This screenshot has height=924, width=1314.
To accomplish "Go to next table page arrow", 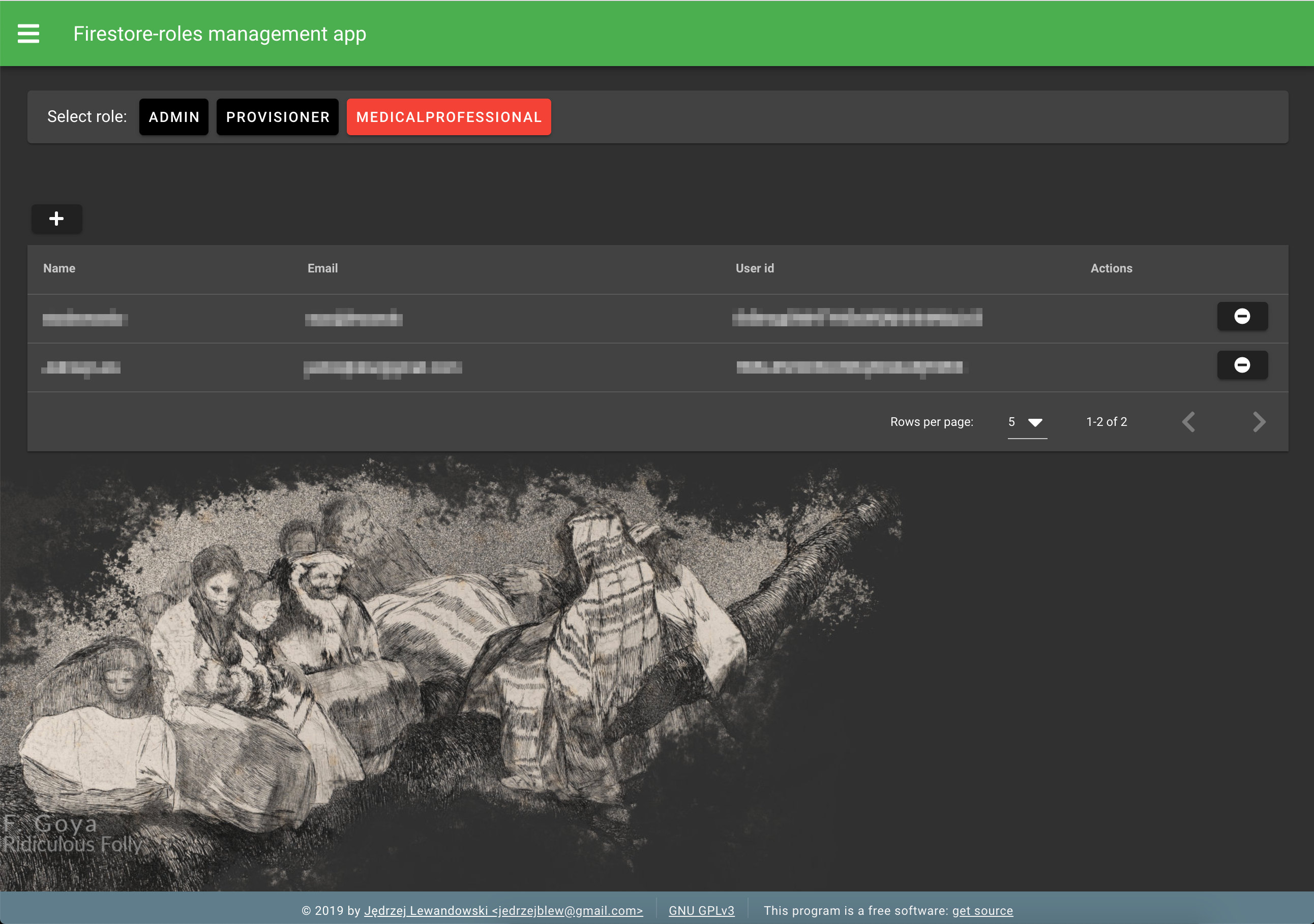I will click(x=1259, y=422).
